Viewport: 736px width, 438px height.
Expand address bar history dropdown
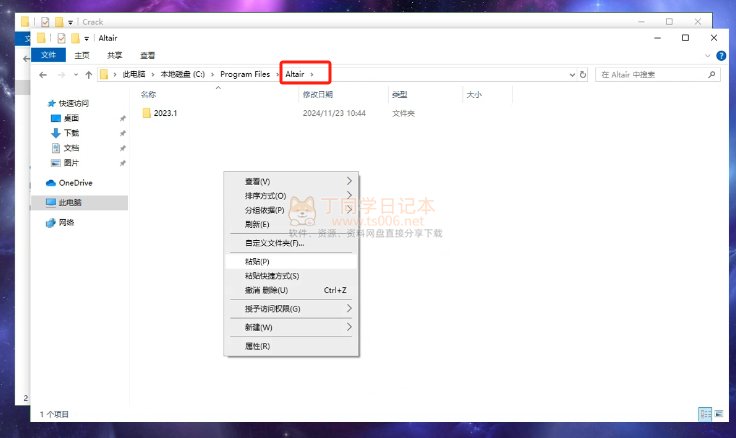point(572,75)
